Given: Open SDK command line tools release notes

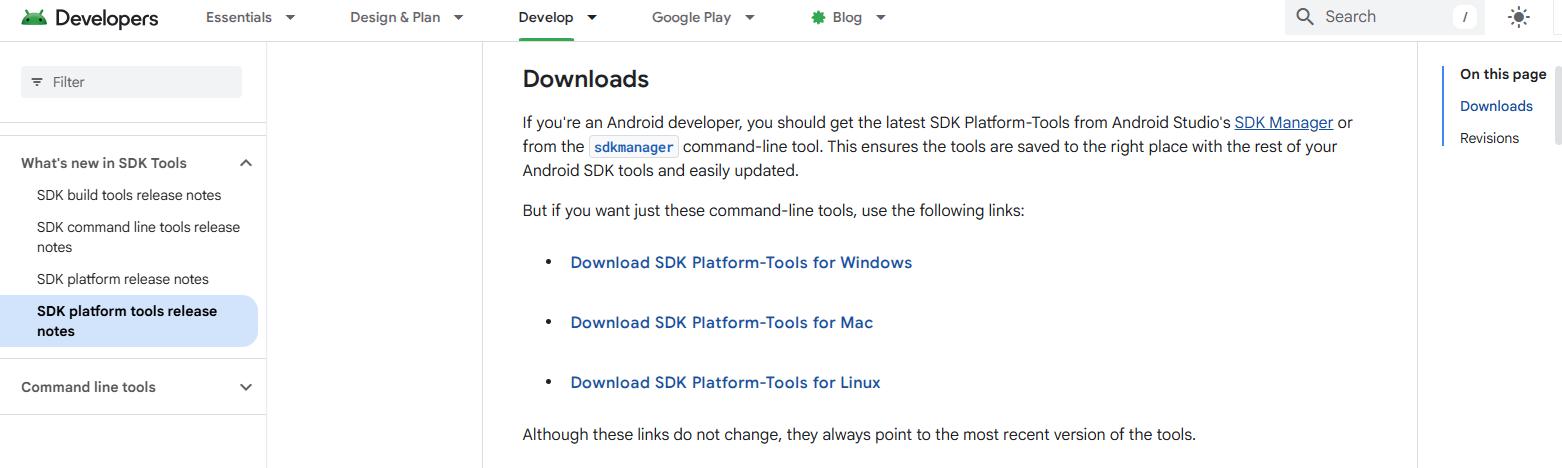Looking at the screenshot, I should 139,237.
